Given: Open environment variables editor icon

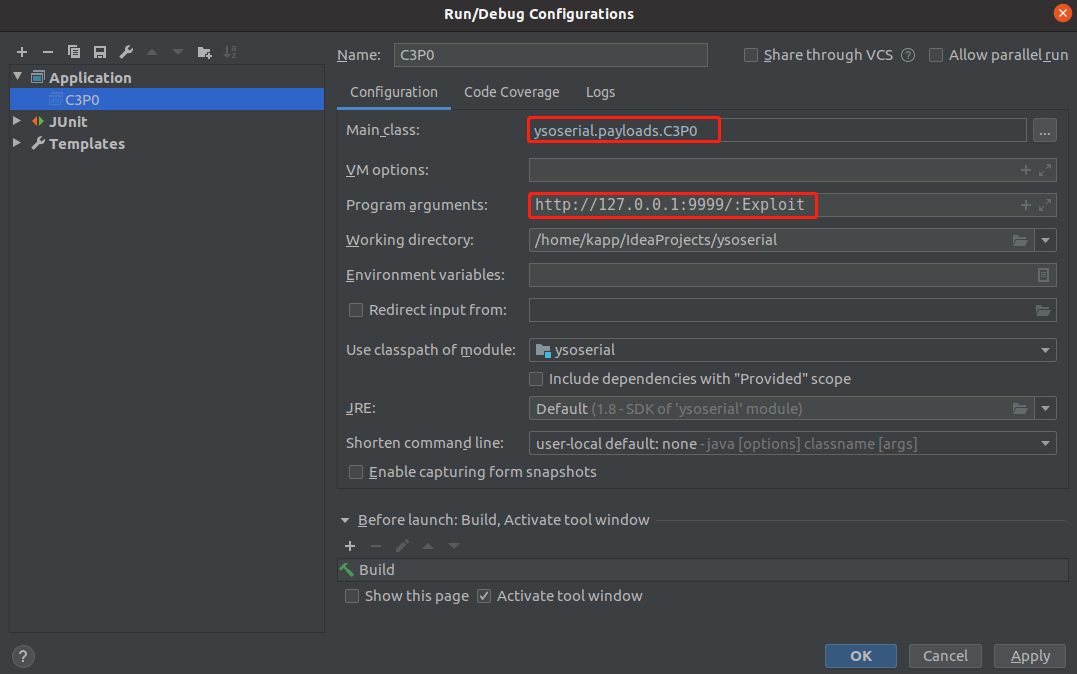Looking at the screenshot, I should click(x=1044, y=275).
